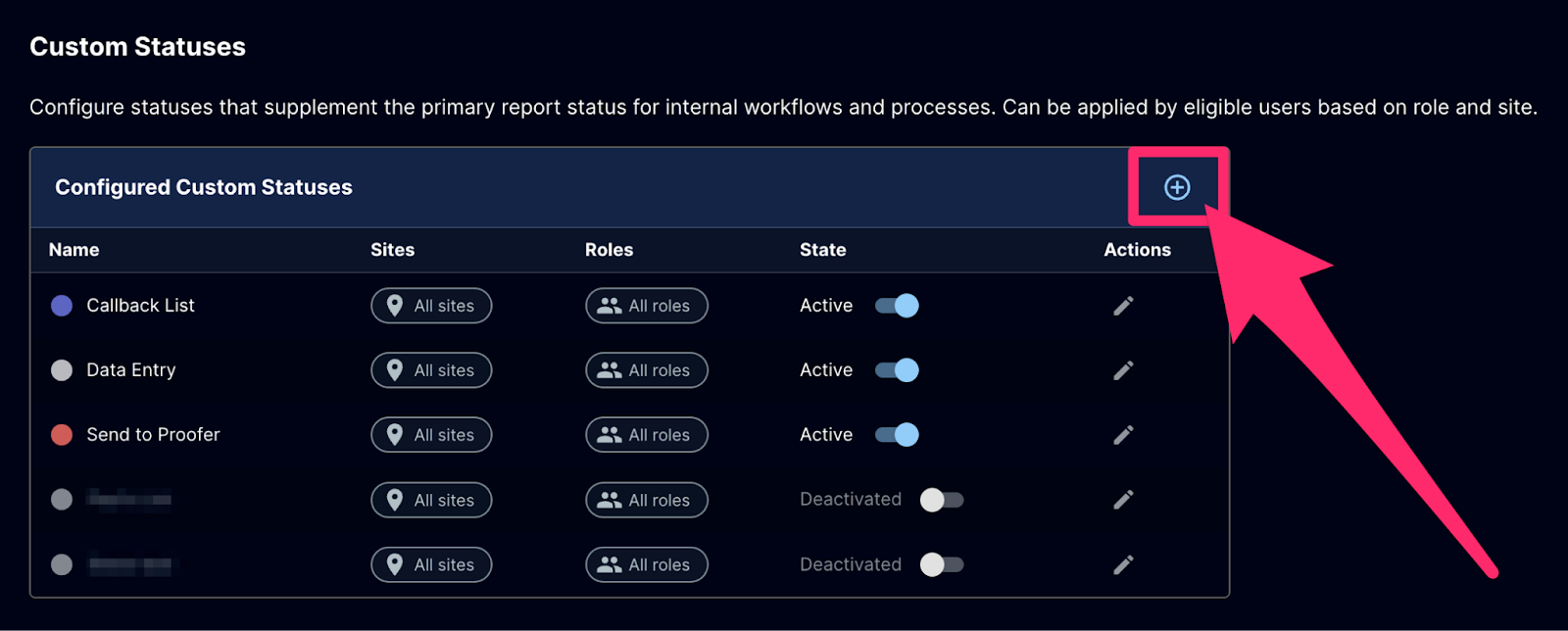This screenshot has height=631, width=1568.
Task: Click the Roles column header
Action: click(610, 250)
